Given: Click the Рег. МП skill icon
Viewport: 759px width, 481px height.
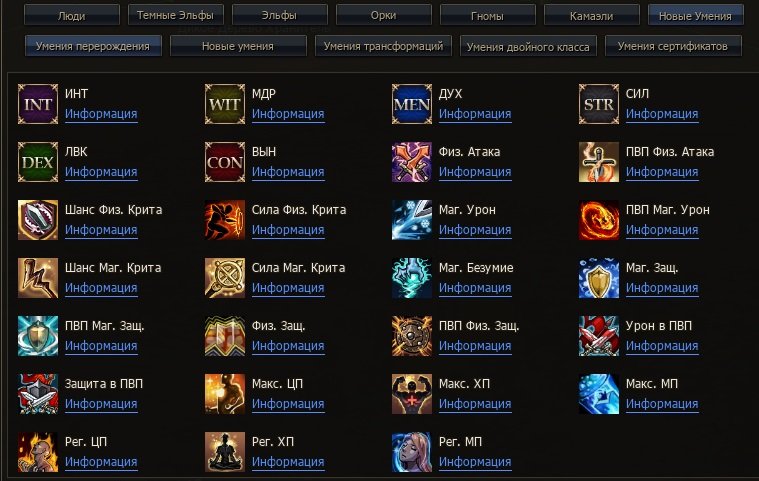Looking at the screenshot, I should click(x=411, y=452).
